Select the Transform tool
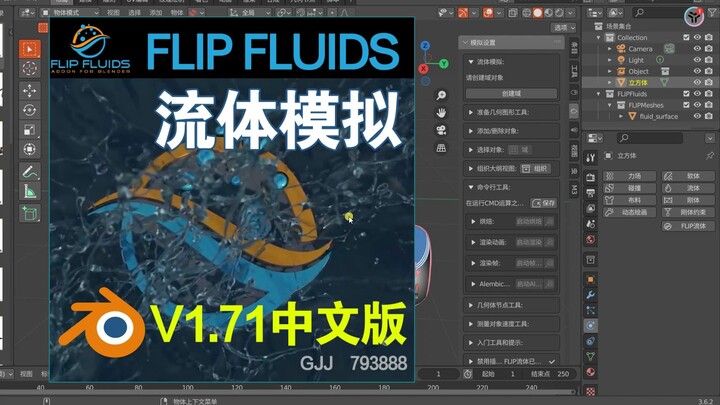Image resolution: width=720 pixels, height=405 pixels. coord(30,149)
